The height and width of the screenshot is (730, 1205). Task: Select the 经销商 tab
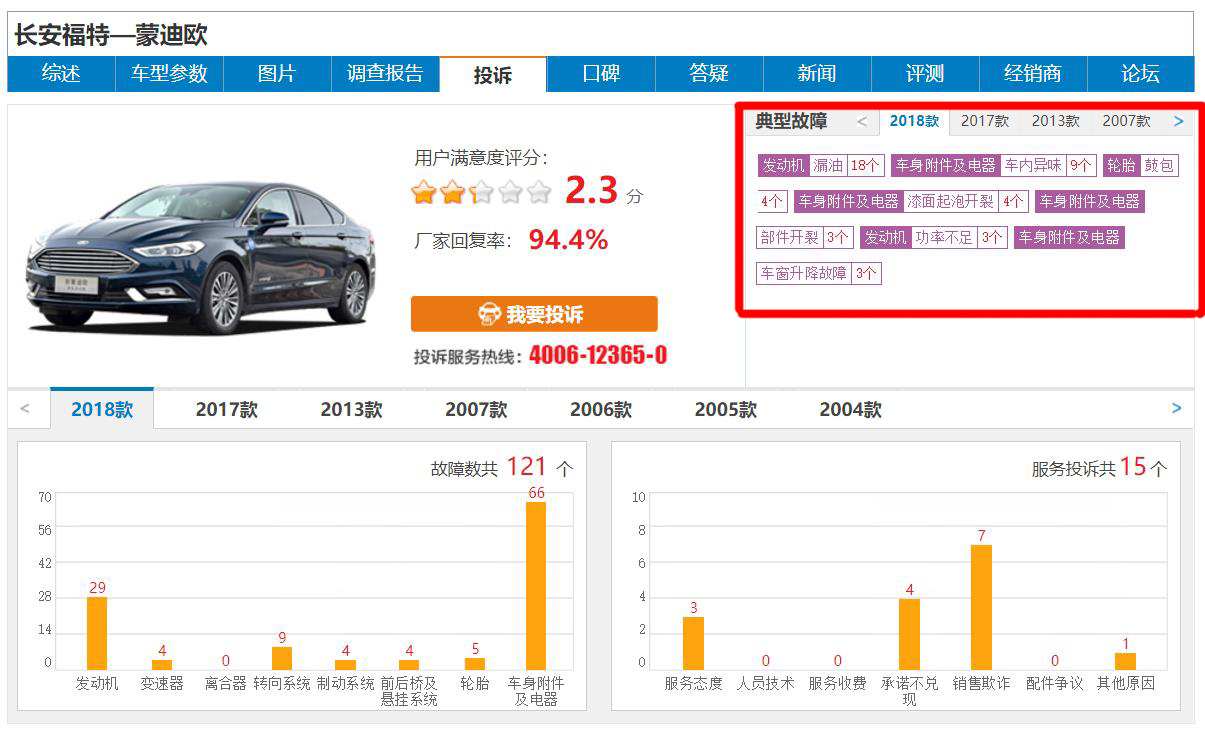1031,74
